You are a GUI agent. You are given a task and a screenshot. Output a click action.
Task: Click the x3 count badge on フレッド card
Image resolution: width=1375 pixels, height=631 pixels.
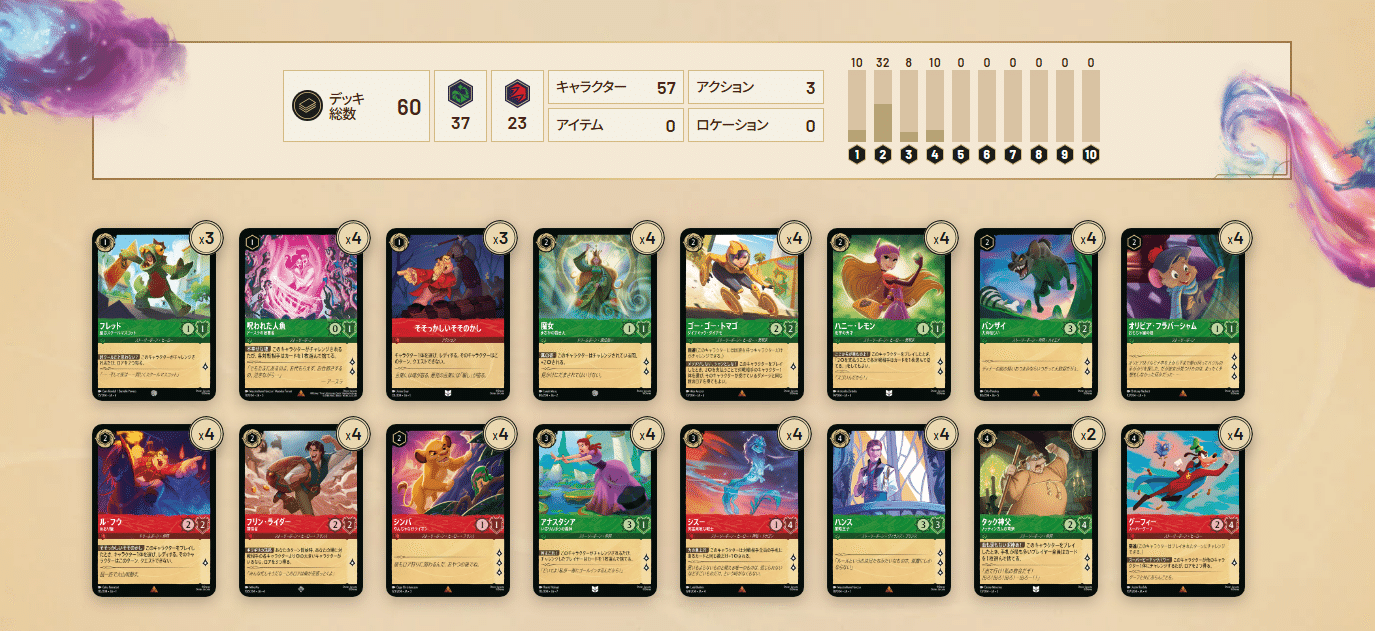(205, 238)
